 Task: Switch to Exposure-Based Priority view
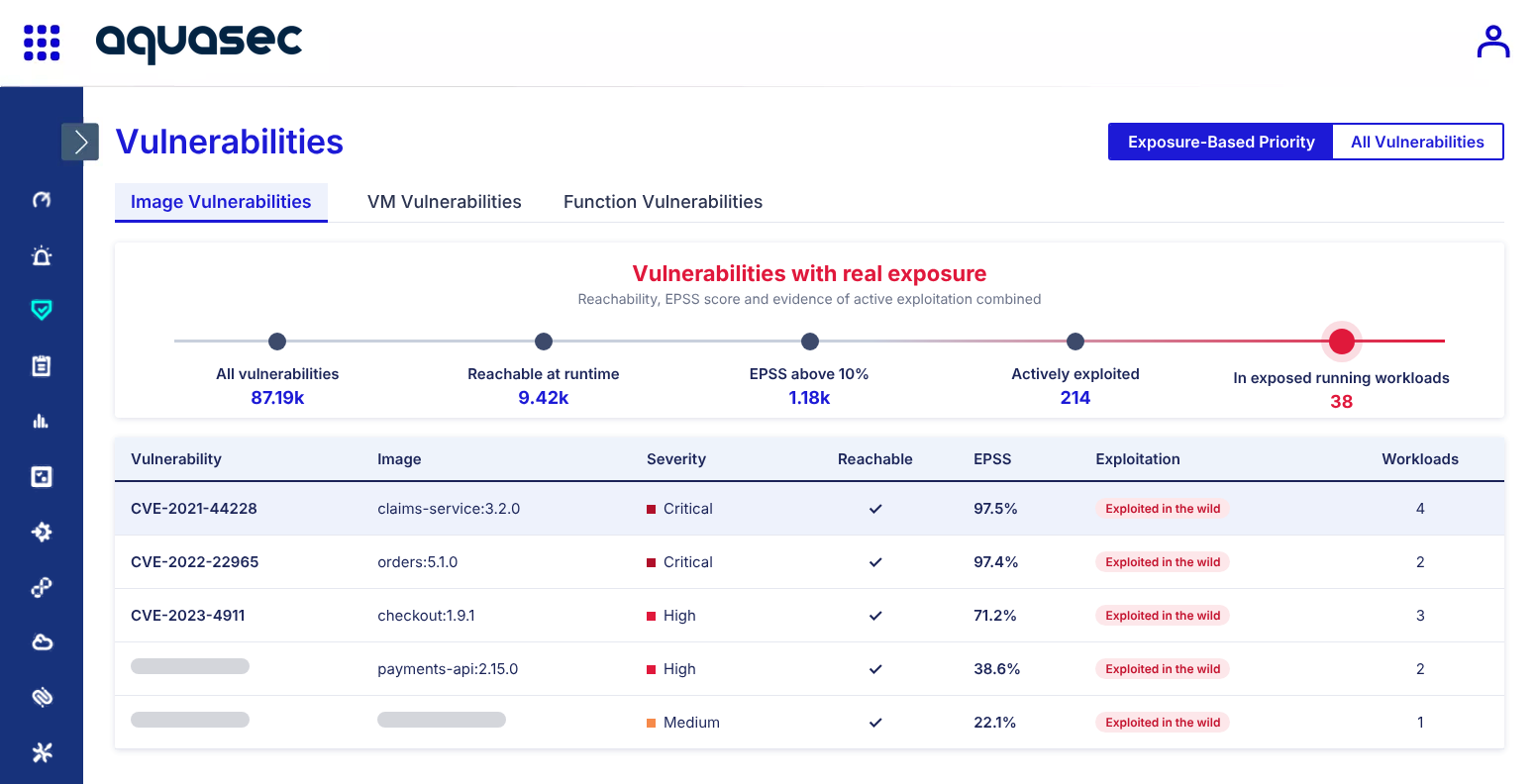click(1221, 142)
